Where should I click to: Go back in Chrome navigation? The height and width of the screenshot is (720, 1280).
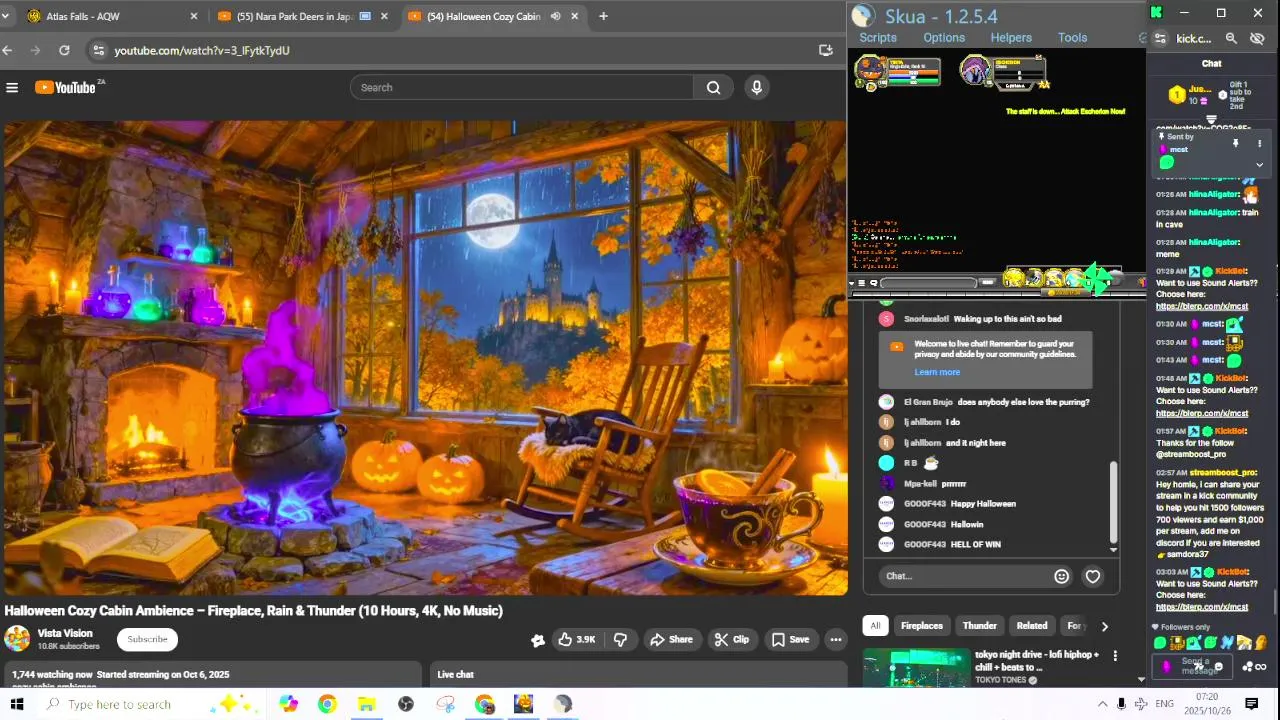coord(8,50)
